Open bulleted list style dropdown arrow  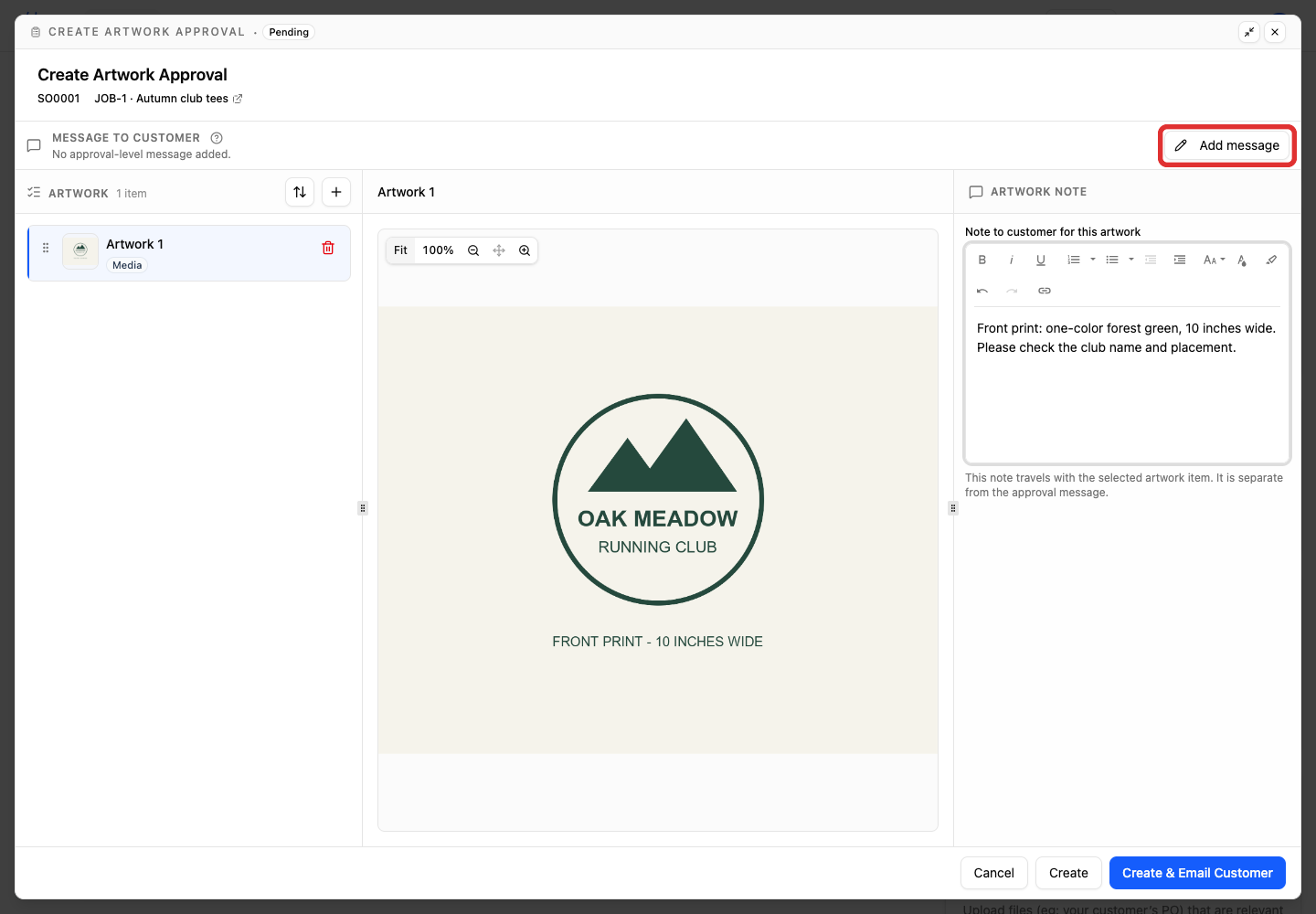[x=1131, y=260]
